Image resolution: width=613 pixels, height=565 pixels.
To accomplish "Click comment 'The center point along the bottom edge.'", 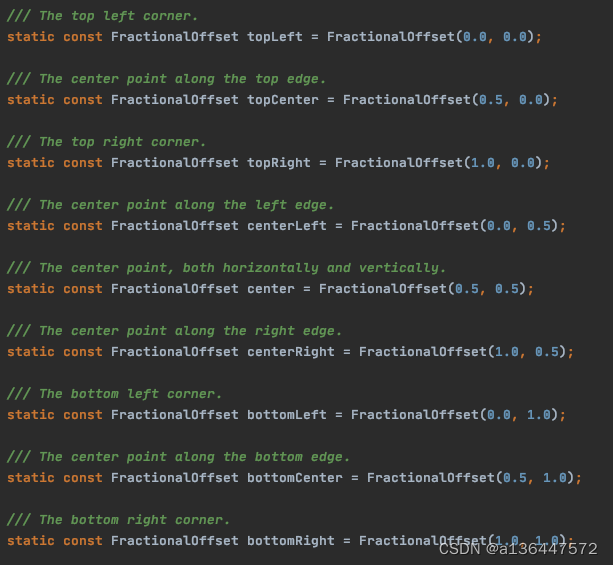I will [194, 457].
